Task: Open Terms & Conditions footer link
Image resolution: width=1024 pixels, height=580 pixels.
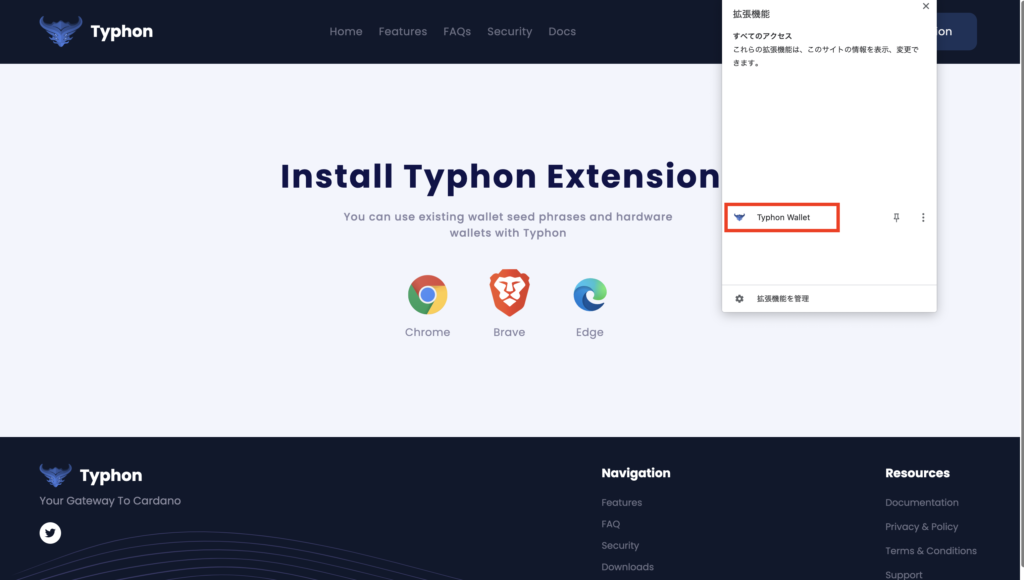Action: [930, 550]
